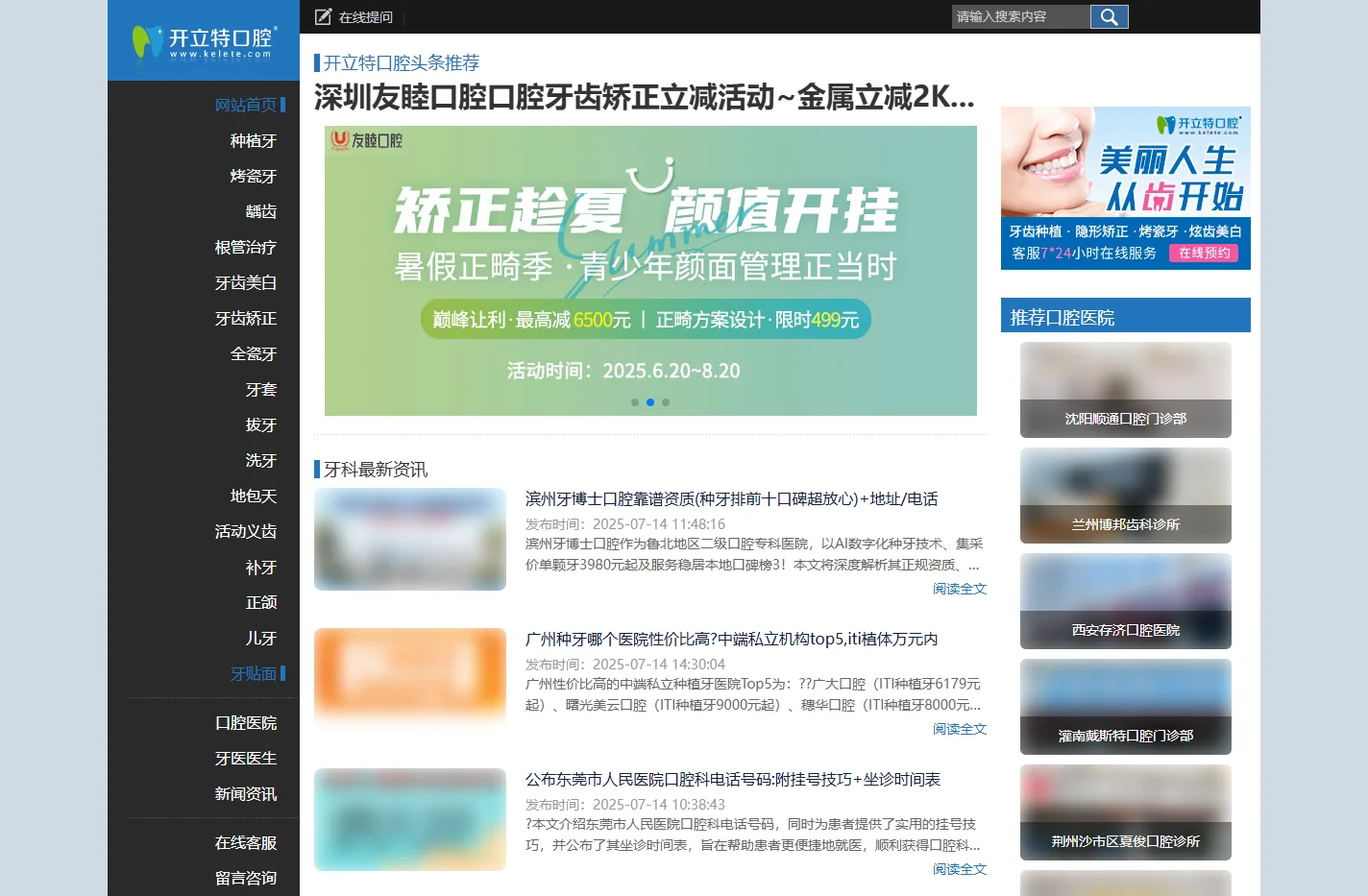The image size is (1368, 896).
Task: Open 牙医医生 section
Action: 246,758
